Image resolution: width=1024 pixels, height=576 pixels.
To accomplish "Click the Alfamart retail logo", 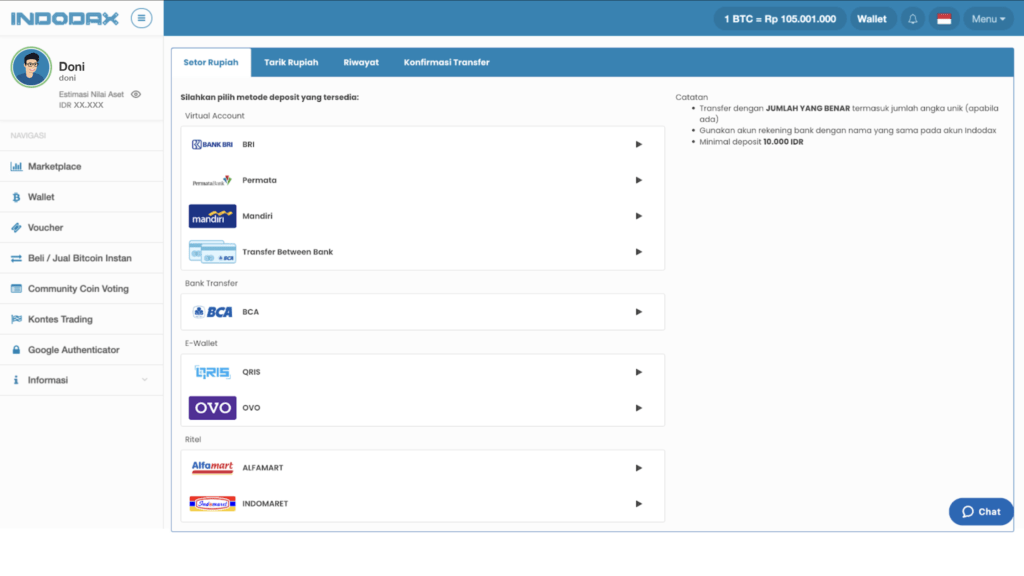I will point(212,468).
